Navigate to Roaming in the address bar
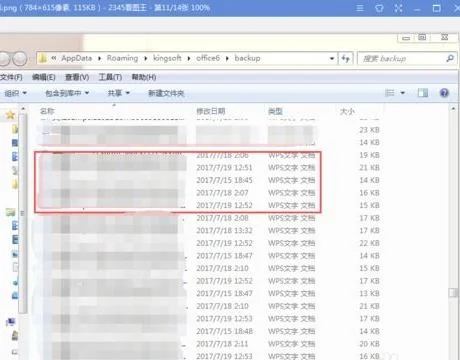The height and width of the screenshot is (360, 460). pos(122,58)
